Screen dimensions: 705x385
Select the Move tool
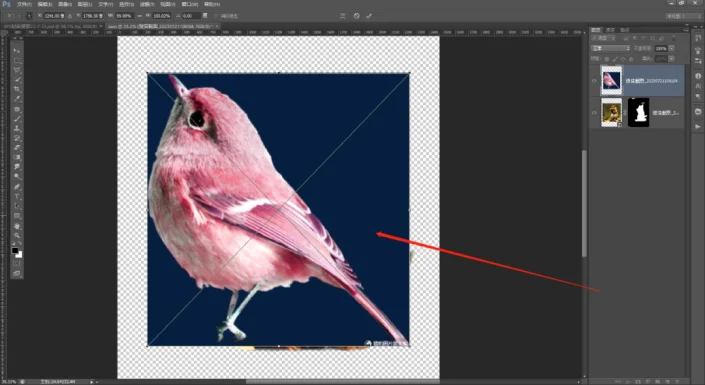click(x=17, y=50)
